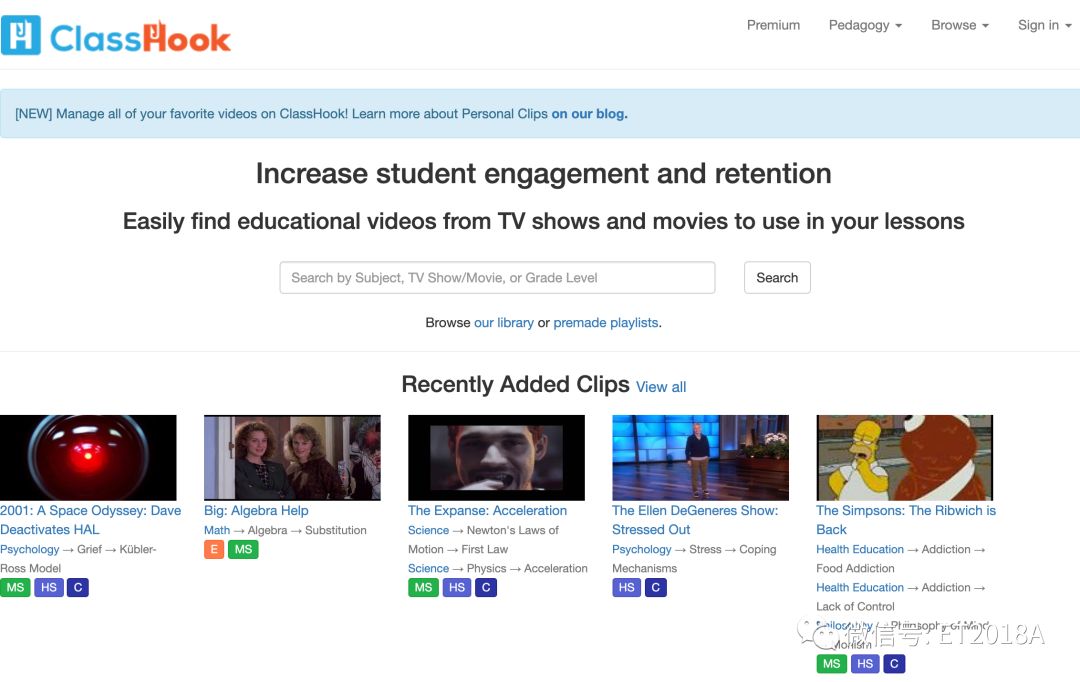Select Science link before Newton's Laws of Motion
This screenshot has height=682, width=1080.
(x=428, y=530)
